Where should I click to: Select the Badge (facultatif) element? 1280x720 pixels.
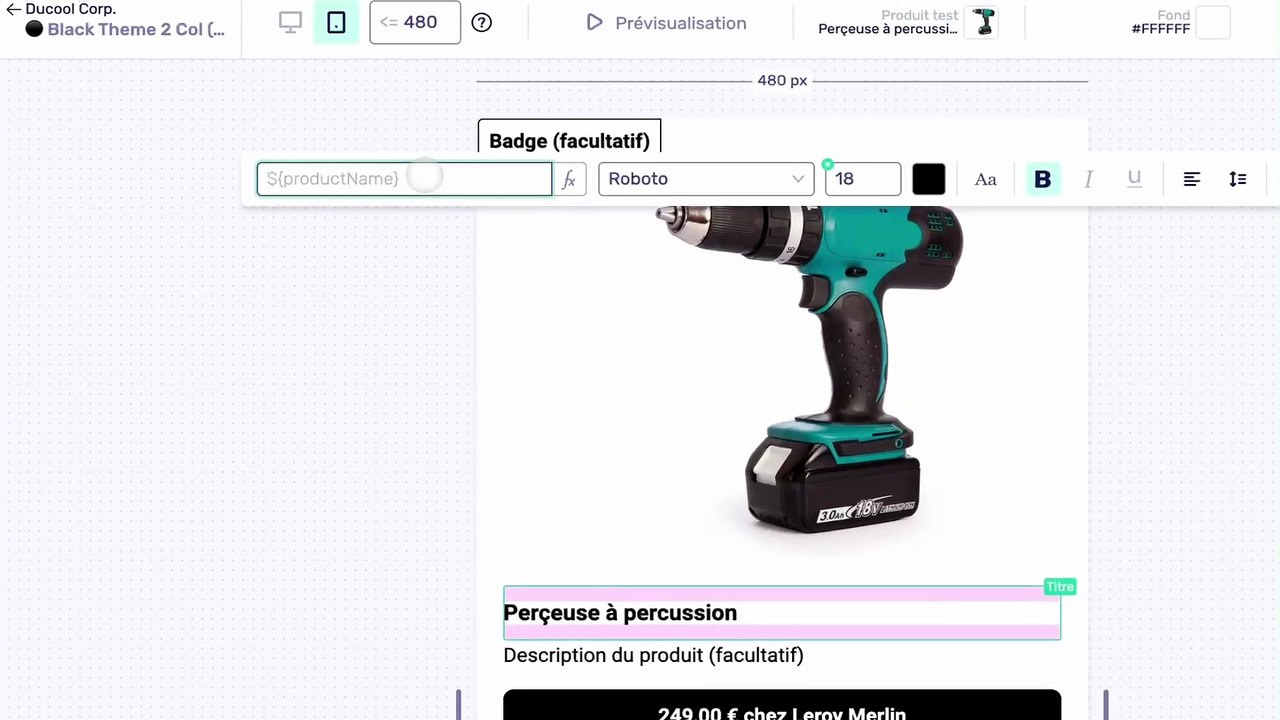point(569,141)
